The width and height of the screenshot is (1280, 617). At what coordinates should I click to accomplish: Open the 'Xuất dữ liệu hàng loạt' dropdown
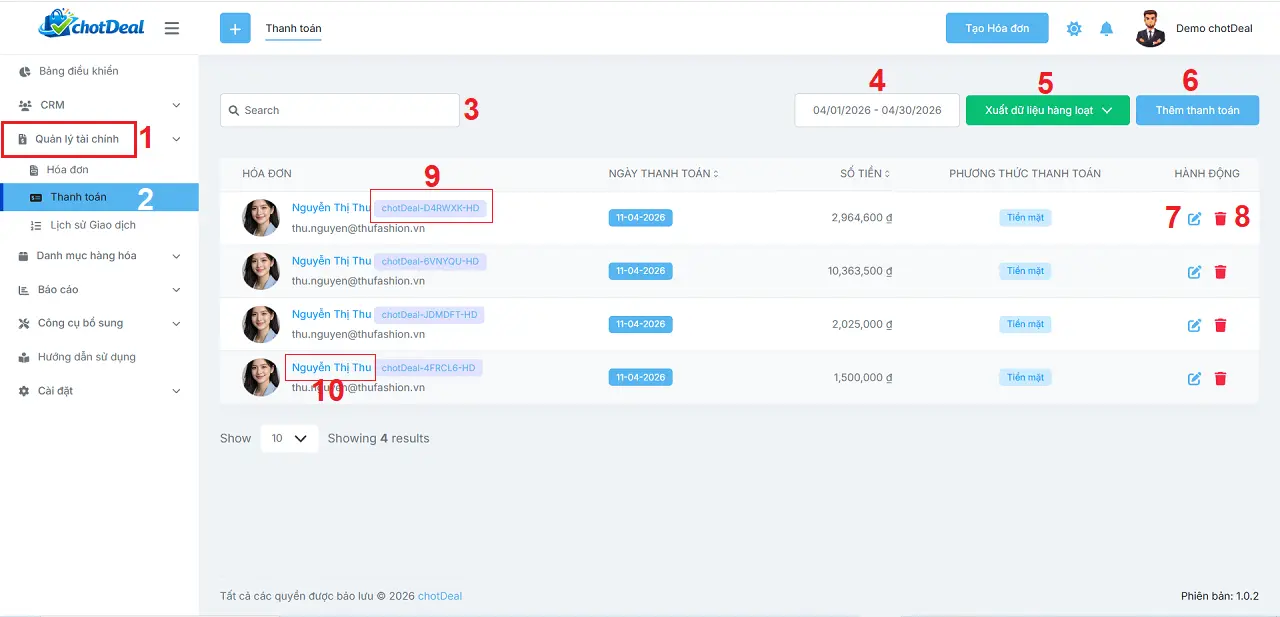(x=1047, y=110)
